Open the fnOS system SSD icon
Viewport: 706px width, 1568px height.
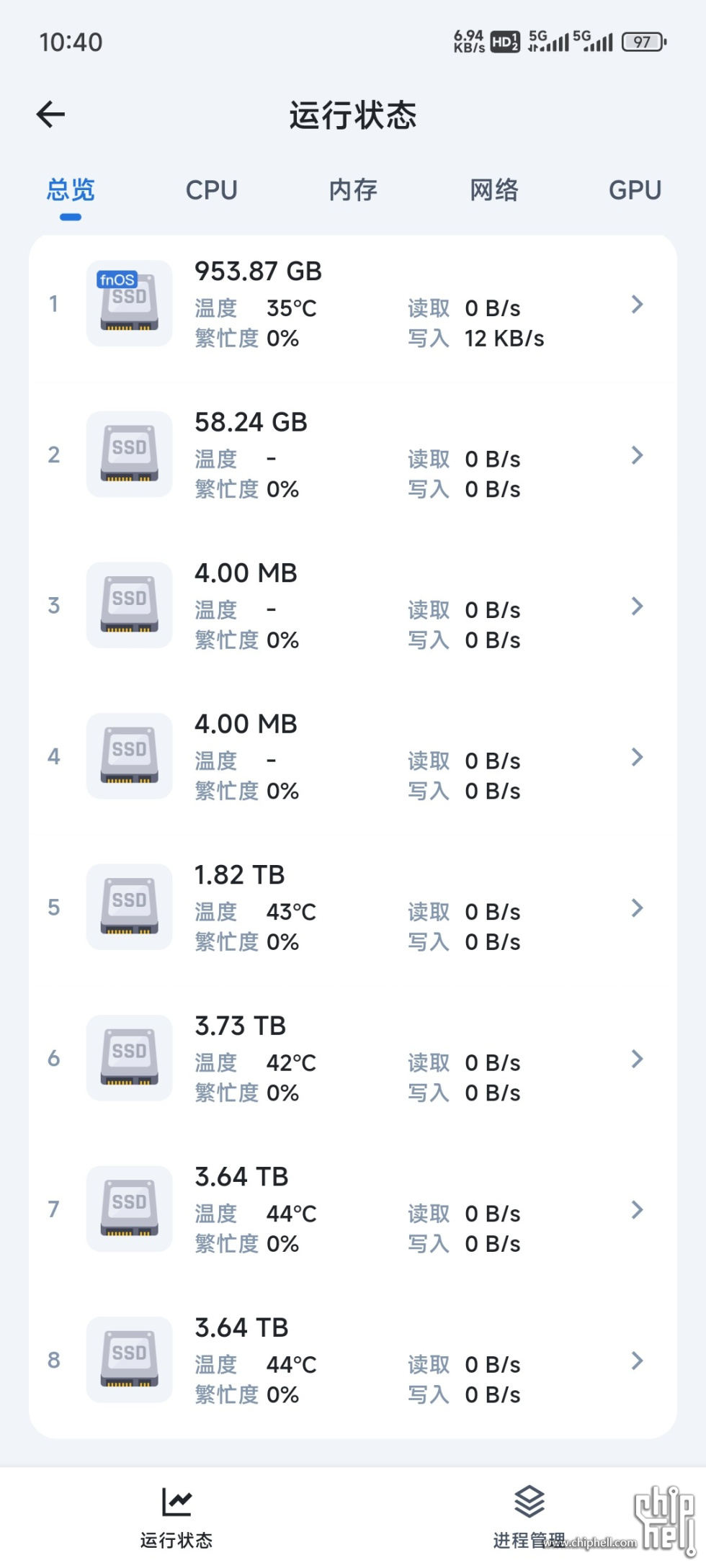pyautogui.click(x=130, y=303)
